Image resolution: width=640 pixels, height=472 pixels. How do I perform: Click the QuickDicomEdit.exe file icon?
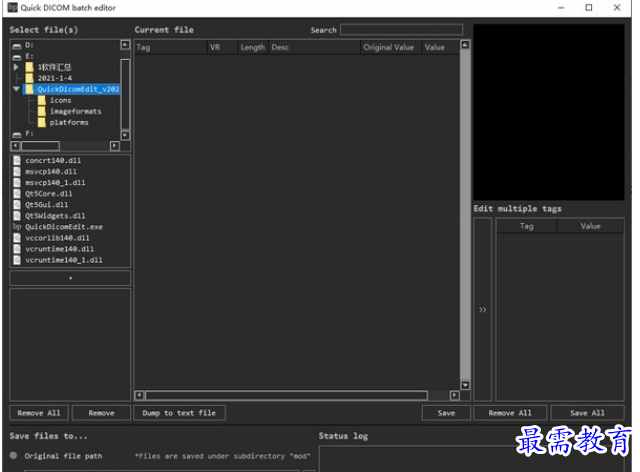16,227
